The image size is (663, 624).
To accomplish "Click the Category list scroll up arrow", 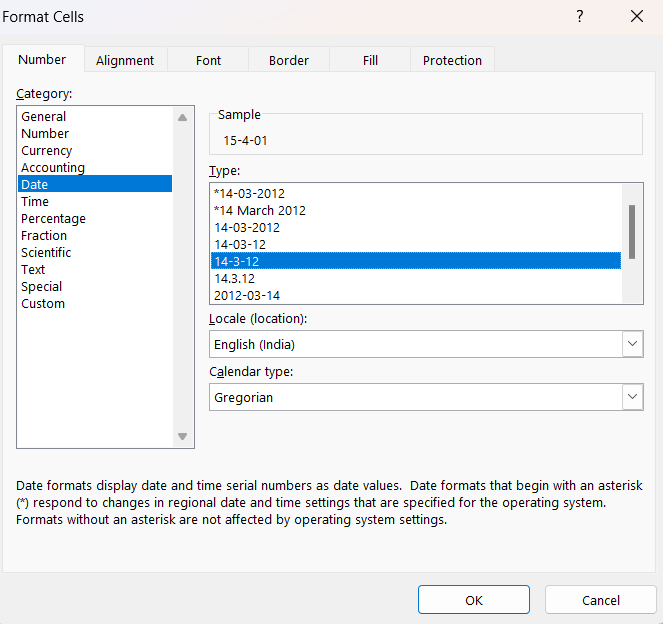I will pos(183,118).
